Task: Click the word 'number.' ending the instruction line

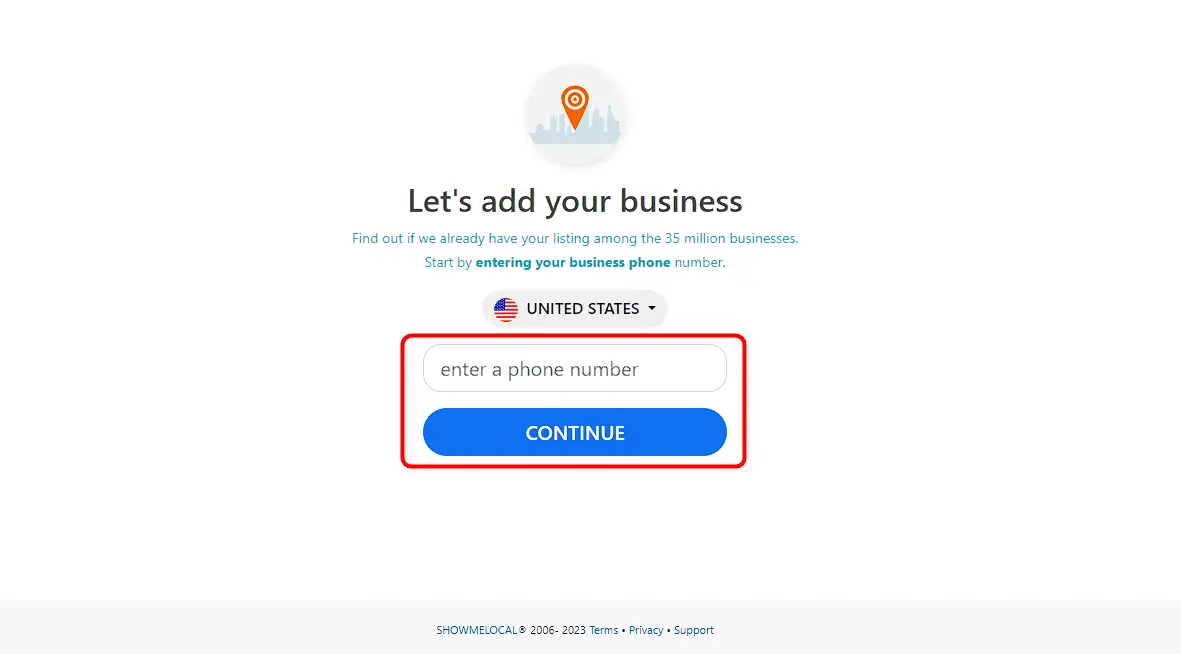Action: (x=700, y=262)
